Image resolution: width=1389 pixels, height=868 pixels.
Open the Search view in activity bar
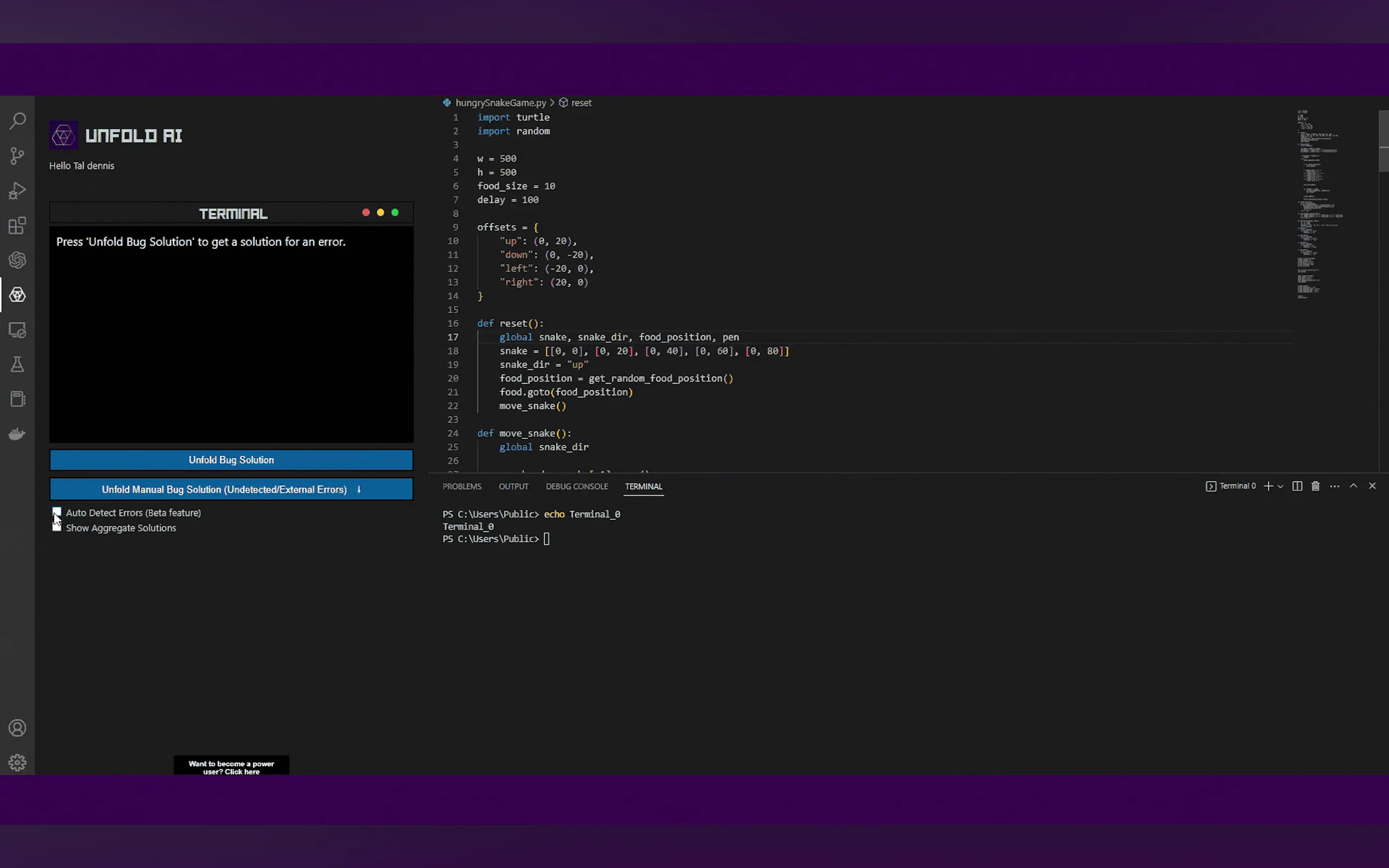(17, 121)
